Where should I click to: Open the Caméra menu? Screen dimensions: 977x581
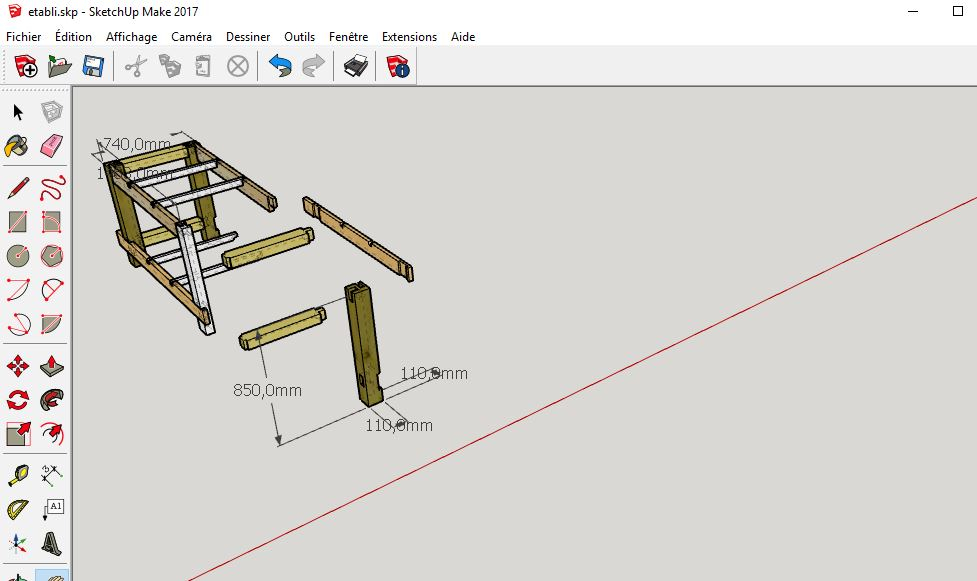[191, 37]
